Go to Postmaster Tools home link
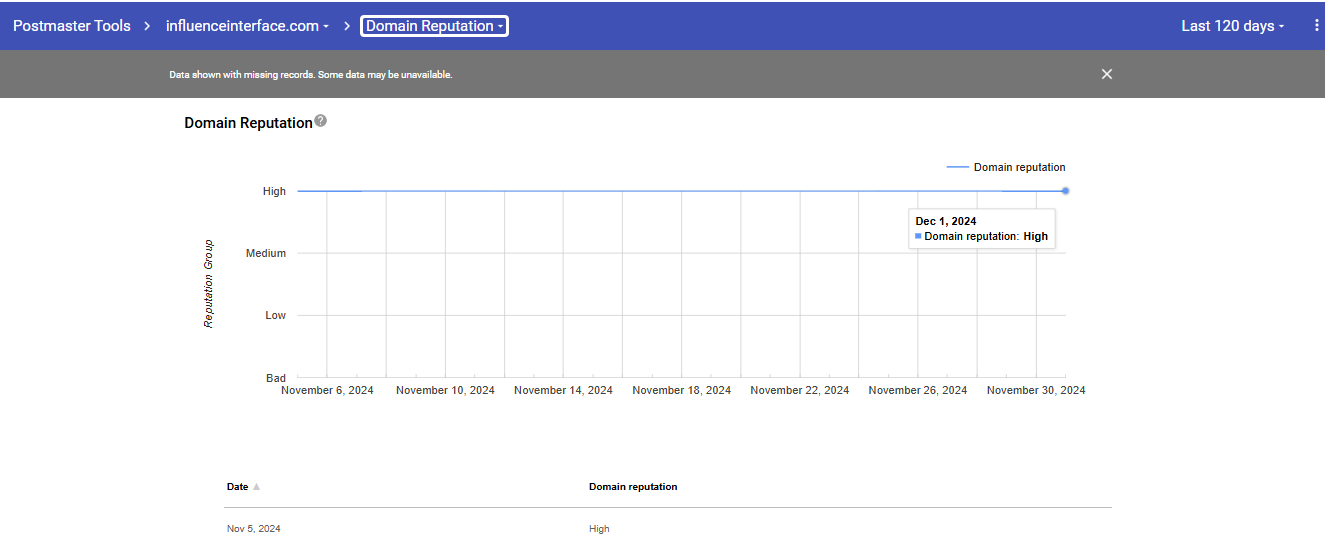 pyautogui.click(x=72, y=26)
